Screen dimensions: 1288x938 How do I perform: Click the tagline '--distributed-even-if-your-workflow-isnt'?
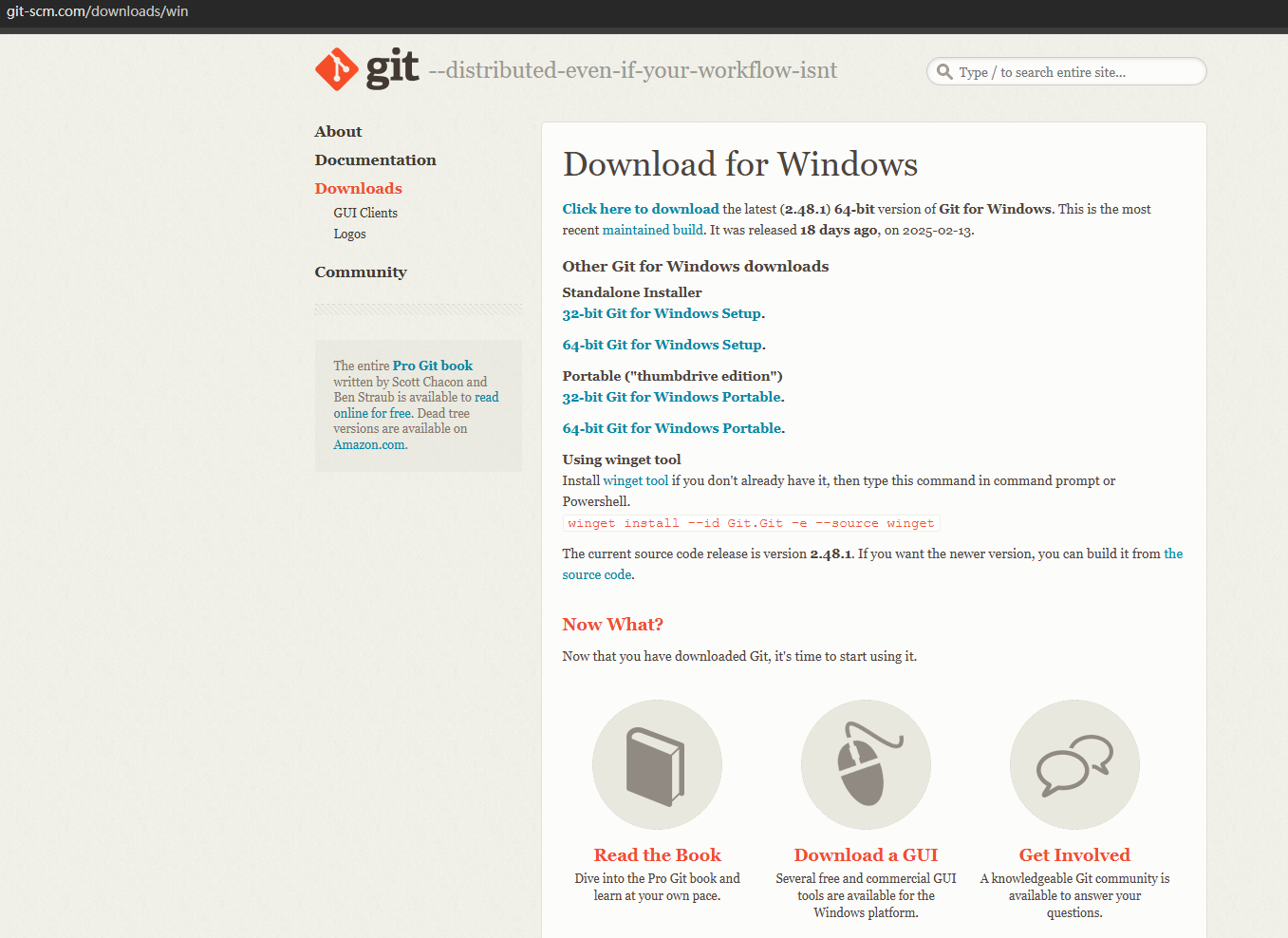click(632, 70)
